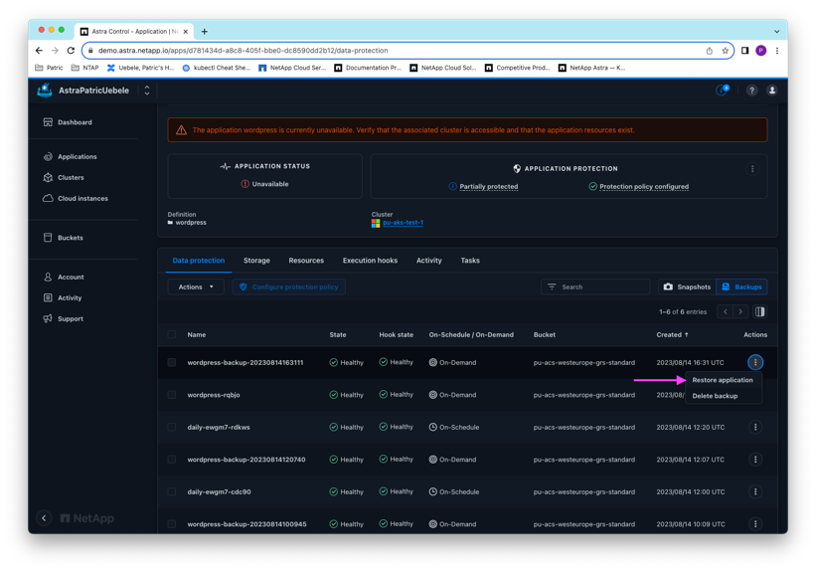Image resolution: width=816 pixels, height=571 pixels.
Task: Click the Partially protected link
Action: pos(488,186)
